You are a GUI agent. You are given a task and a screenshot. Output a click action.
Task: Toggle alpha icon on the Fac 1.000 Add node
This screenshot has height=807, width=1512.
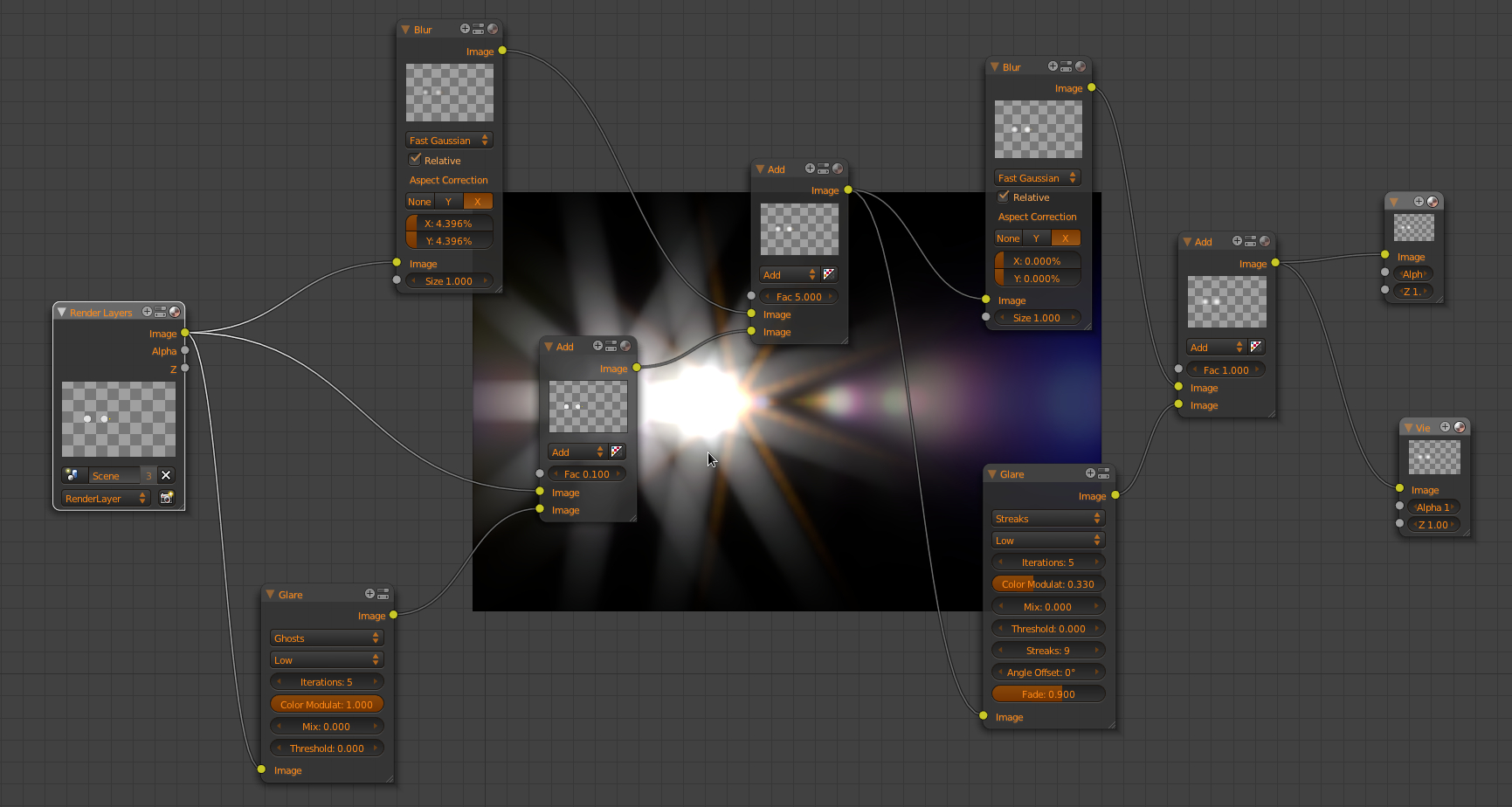click(x=1256, y=347)
